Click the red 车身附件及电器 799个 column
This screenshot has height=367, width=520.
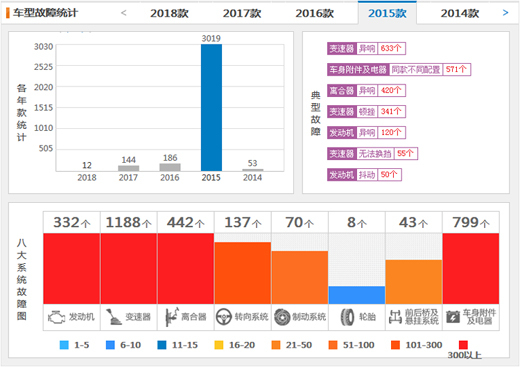pos(471,269)
